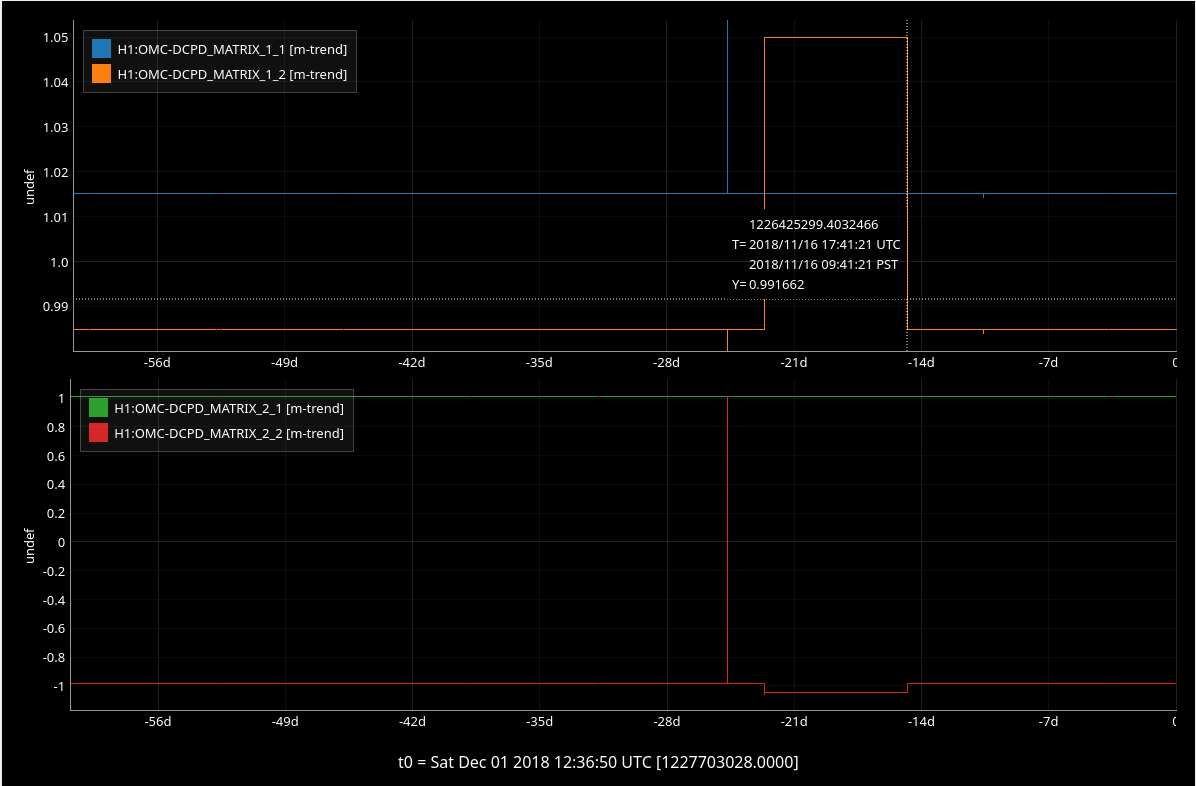Click the PST timestamp 2018/11/16 09:41:21 PST

823,264
